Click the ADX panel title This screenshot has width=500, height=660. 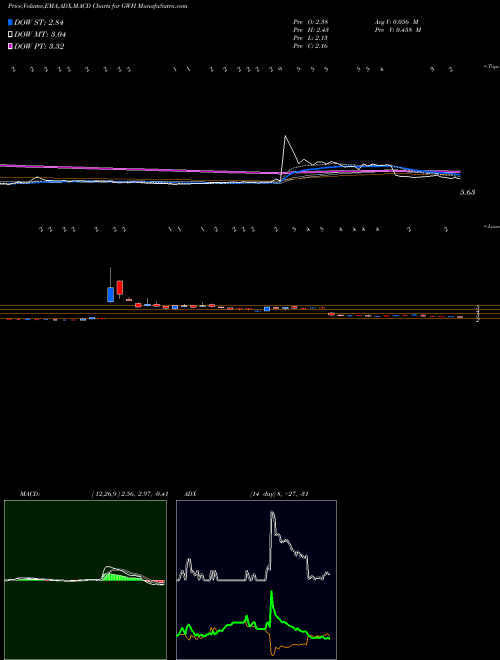pos(190,494)
